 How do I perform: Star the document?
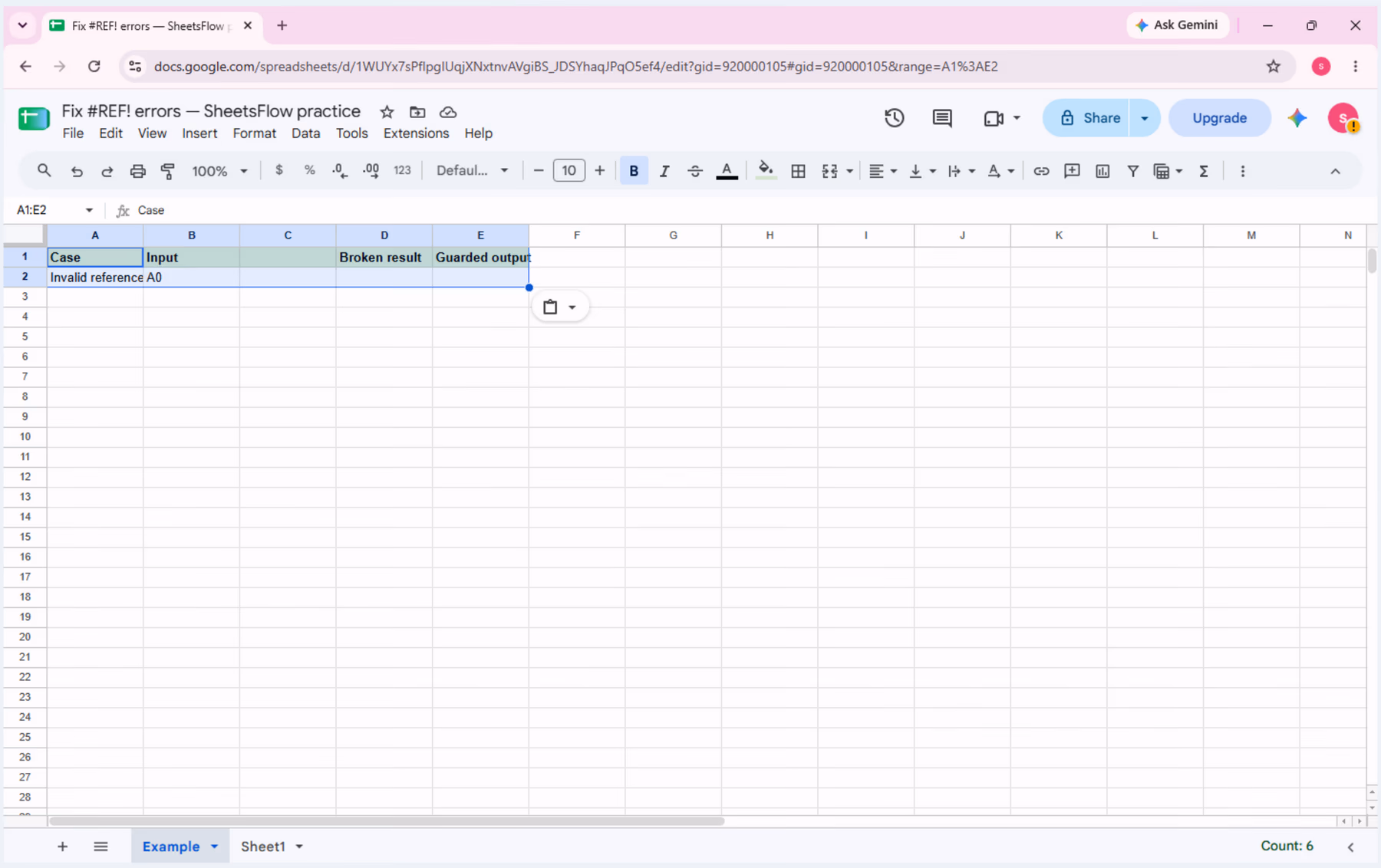click(387, 112)
